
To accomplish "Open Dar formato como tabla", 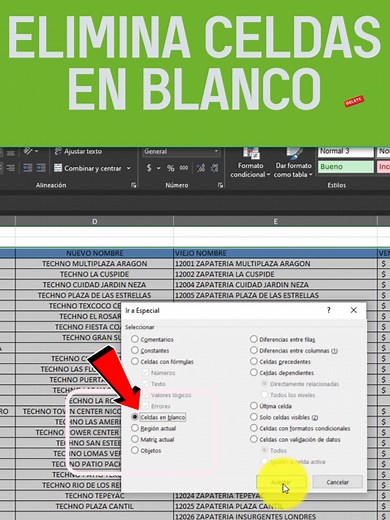I will (293, 163).
